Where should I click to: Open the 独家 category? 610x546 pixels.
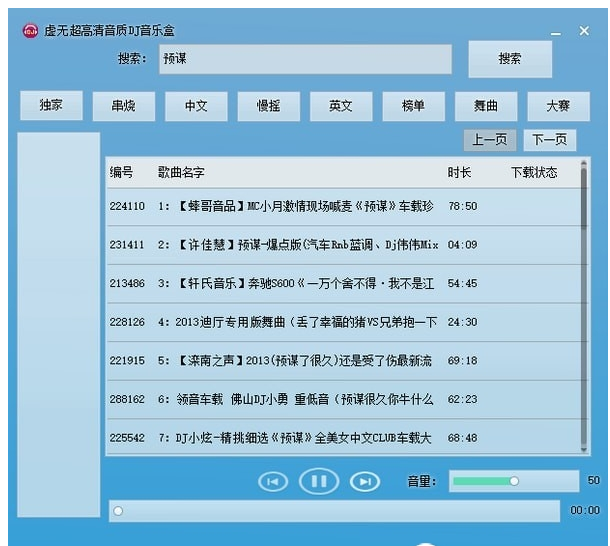coord(51,105)
